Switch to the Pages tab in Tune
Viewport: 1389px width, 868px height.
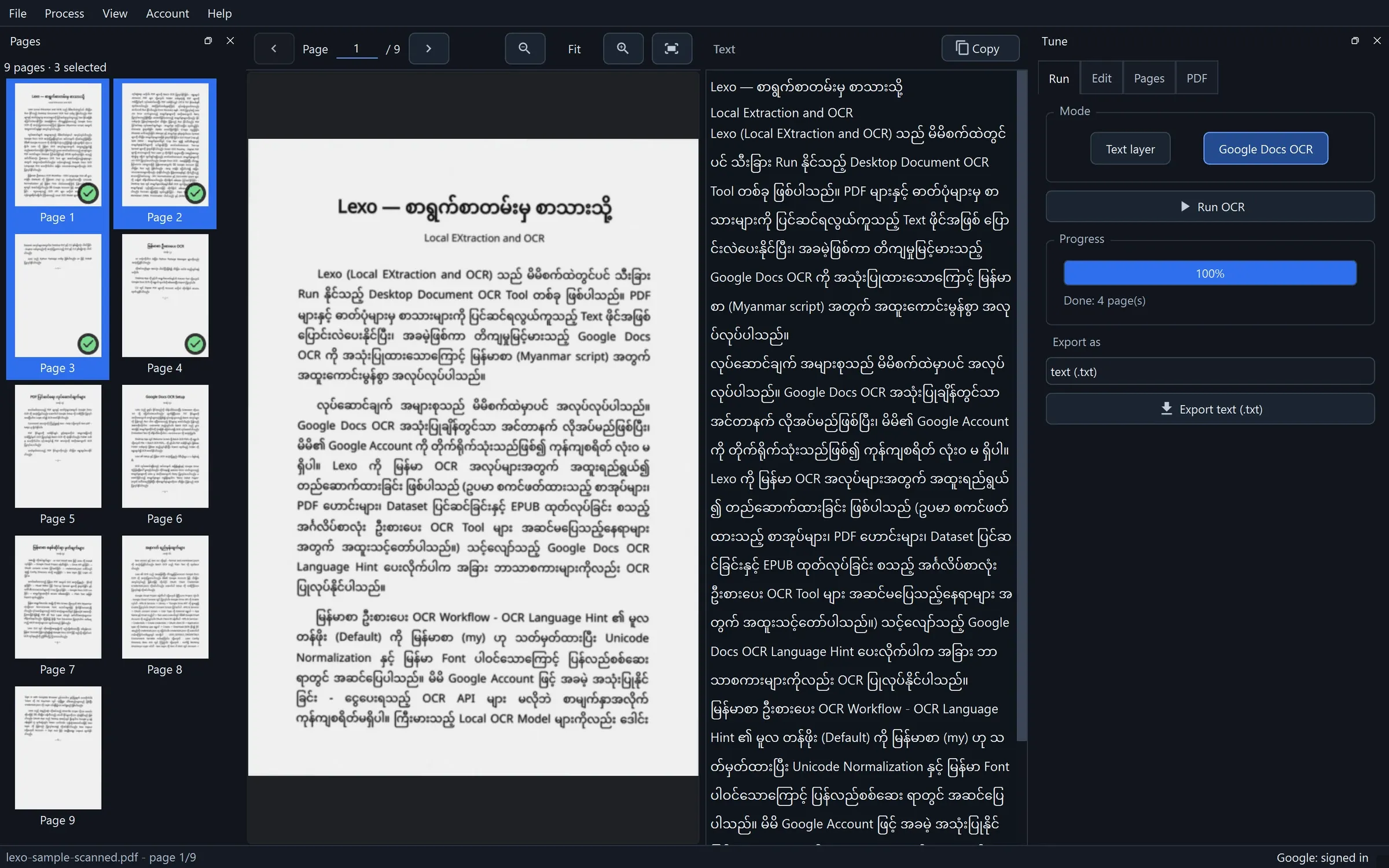pos(1149,78)
